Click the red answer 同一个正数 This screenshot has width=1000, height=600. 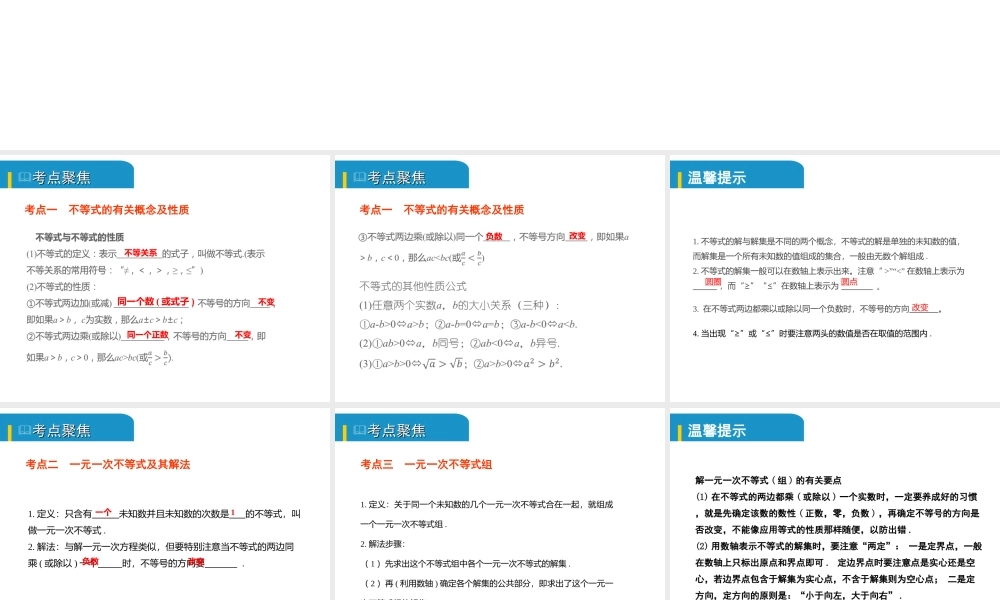click(x=147, y=335)
